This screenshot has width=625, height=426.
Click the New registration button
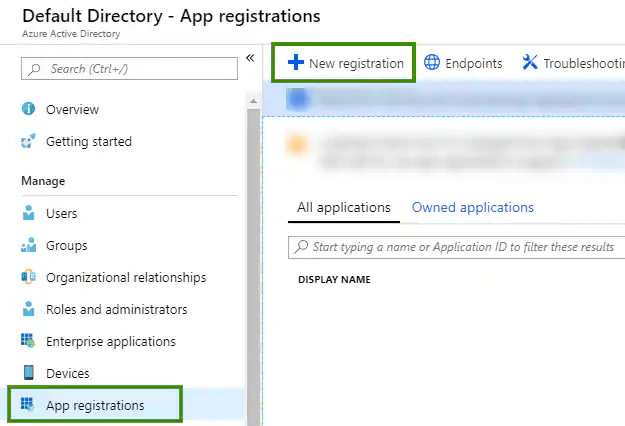point(344,63)
